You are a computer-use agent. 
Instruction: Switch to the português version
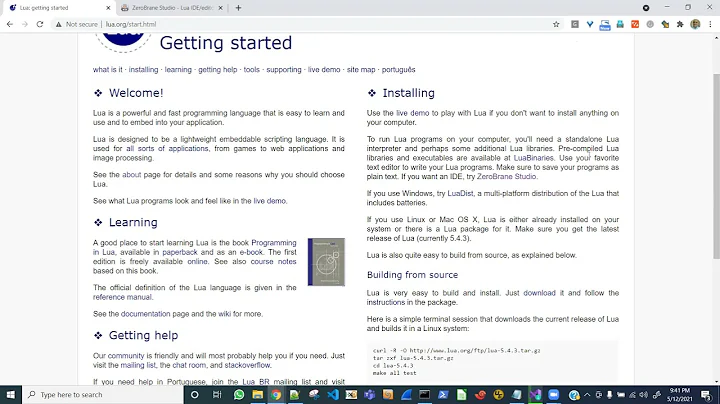click(x=399, y=70)
